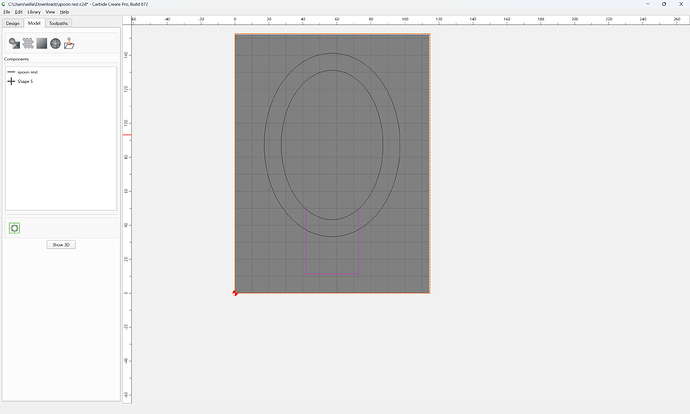This screenshot has height=414, width=690.
Task: Switch to the Model tab
Action: [34, 23]
